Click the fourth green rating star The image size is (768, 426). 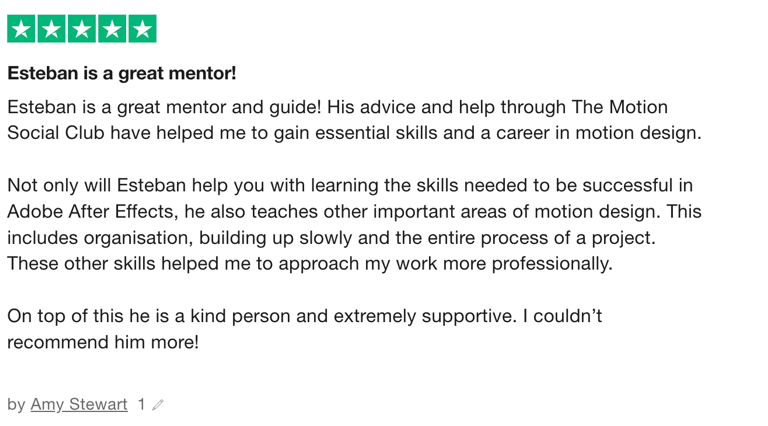click(x=112, y=29)
